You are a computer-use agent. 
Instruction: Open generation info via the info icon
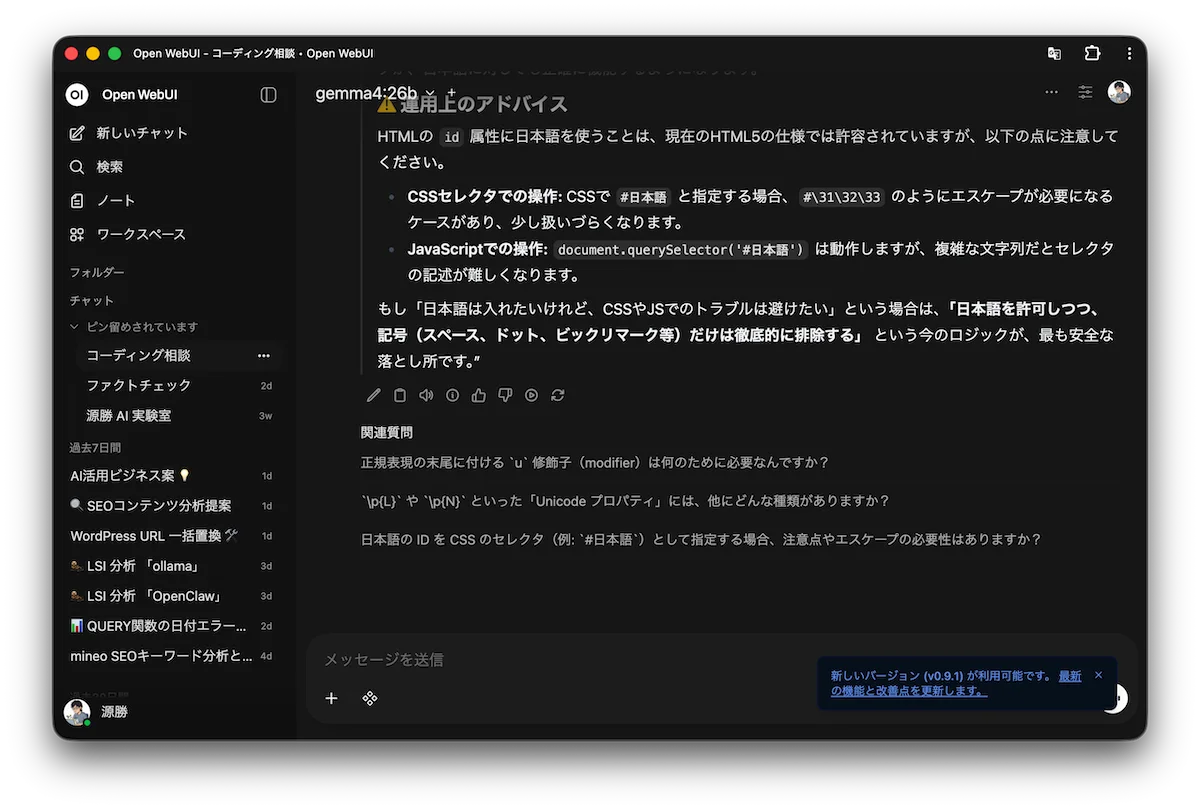(x=451, y=395)
